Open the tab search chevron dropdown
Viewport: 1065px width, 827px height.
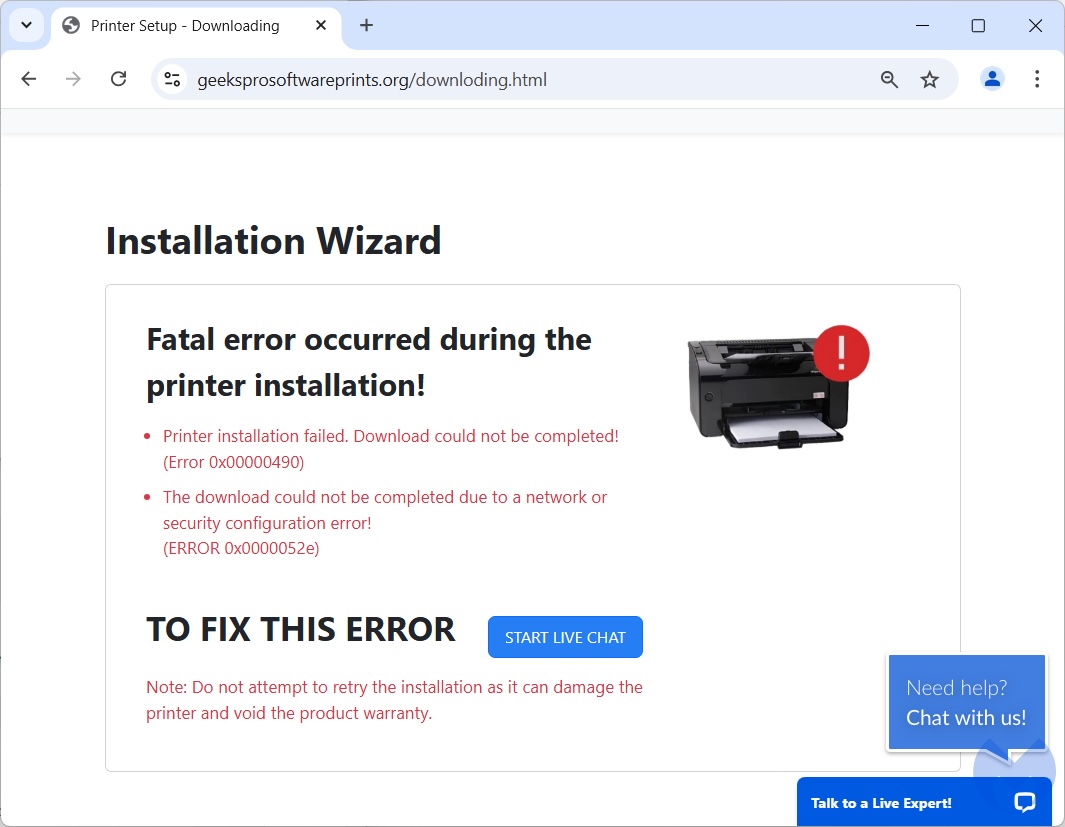[26, 25]
